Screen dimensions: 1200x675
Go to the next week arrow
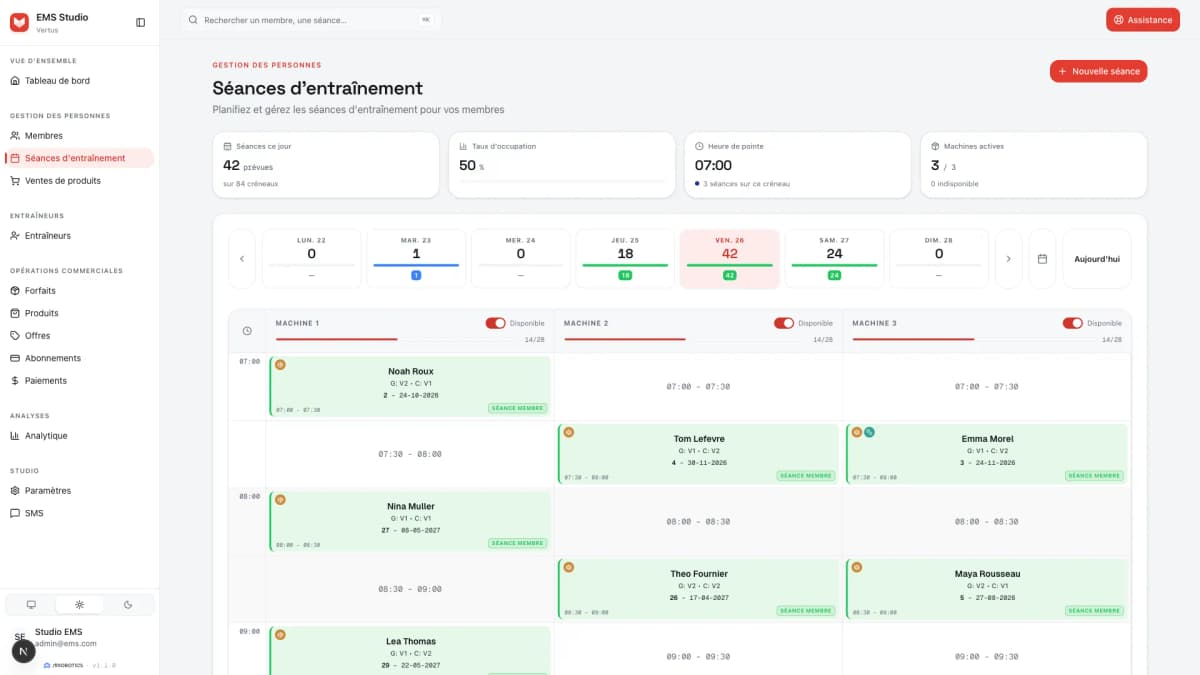1008,259
